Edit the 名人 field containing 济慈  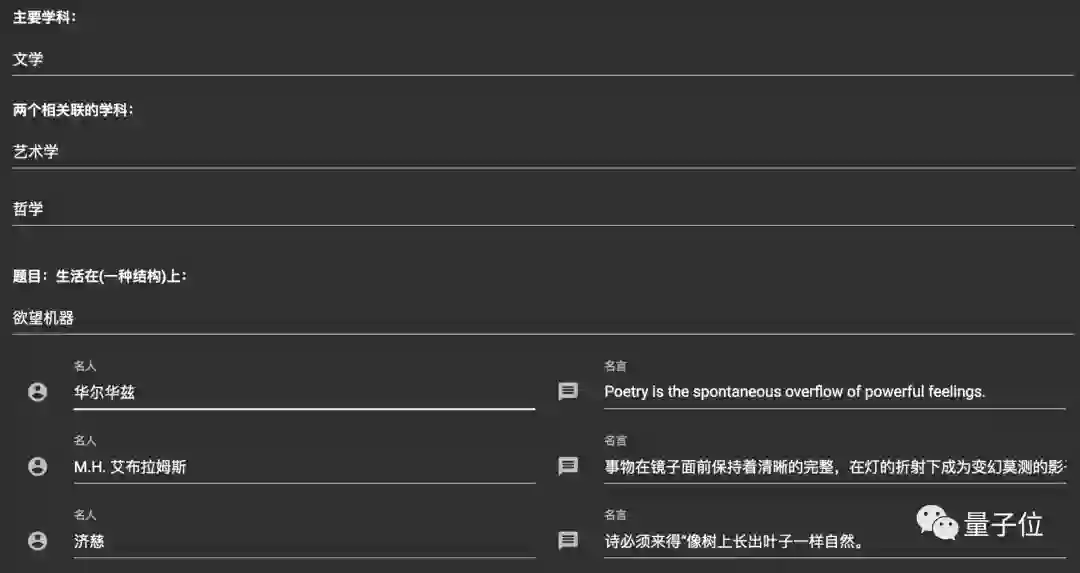[303, 541]
